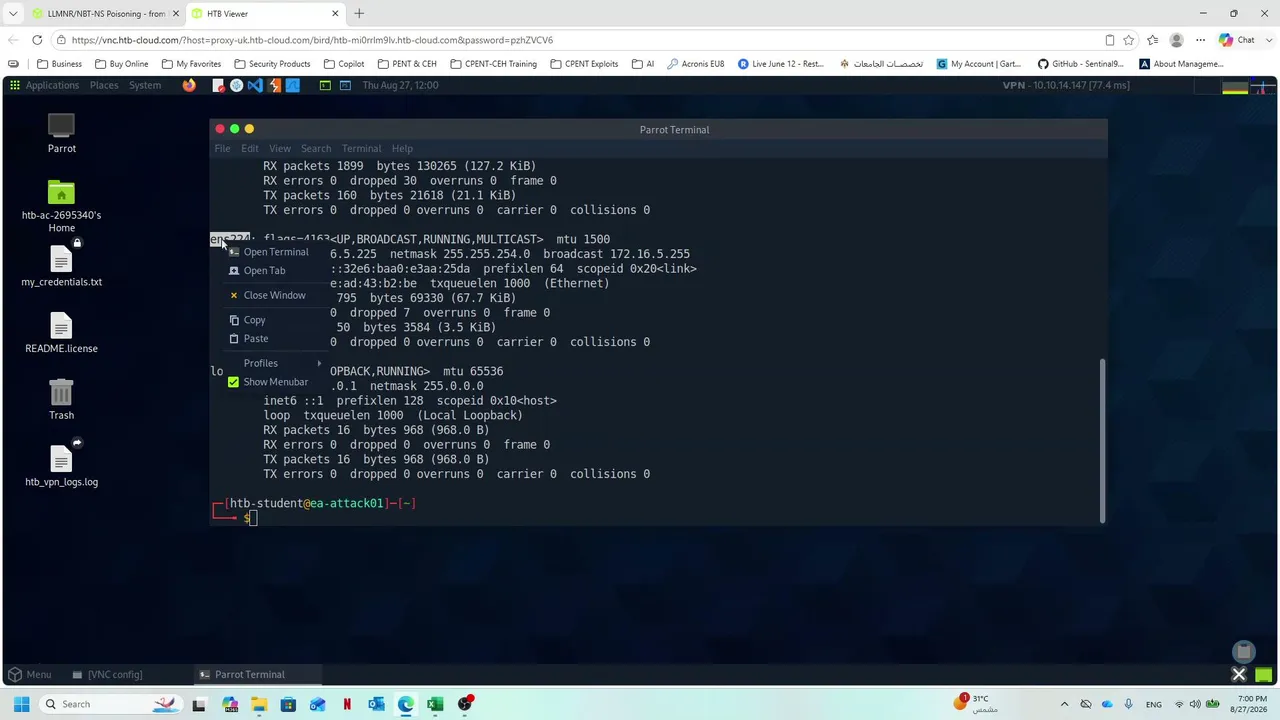Open Outlook from the taskbar

(x=376, y=704)
